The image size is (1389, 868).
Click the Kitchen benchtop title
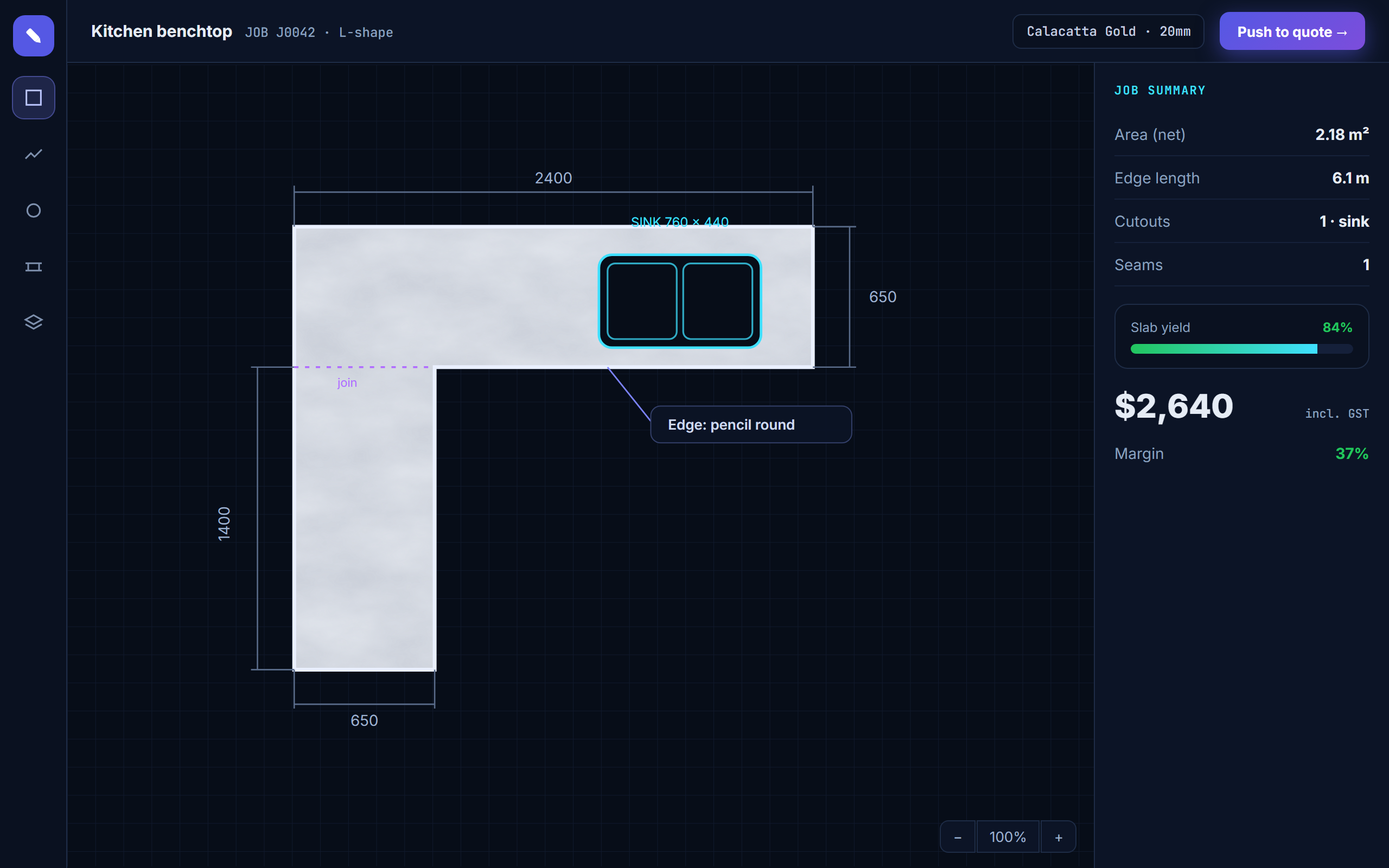pos(161,31)
